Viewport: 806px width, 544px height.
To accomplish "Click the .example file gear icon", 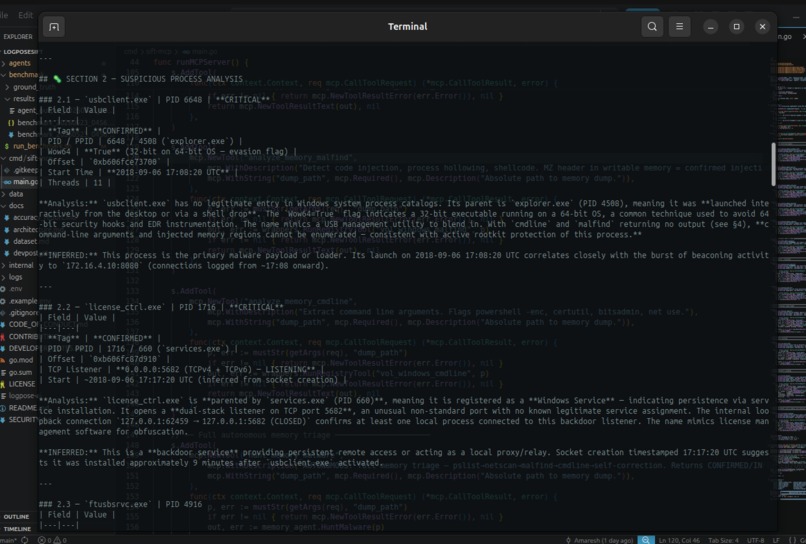I will pyautogui.click(x=3, y=301).
